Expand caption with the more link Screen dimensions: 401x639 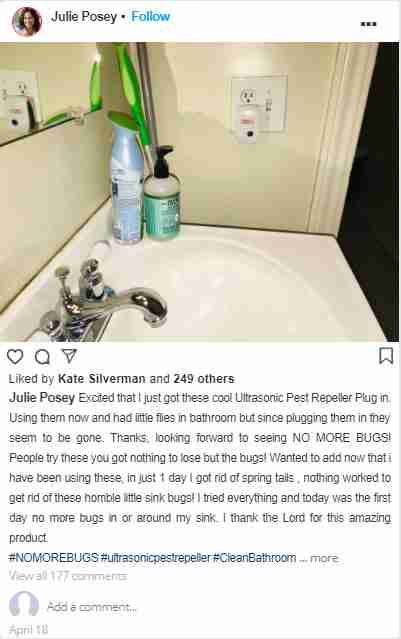[x=324, y=558]
